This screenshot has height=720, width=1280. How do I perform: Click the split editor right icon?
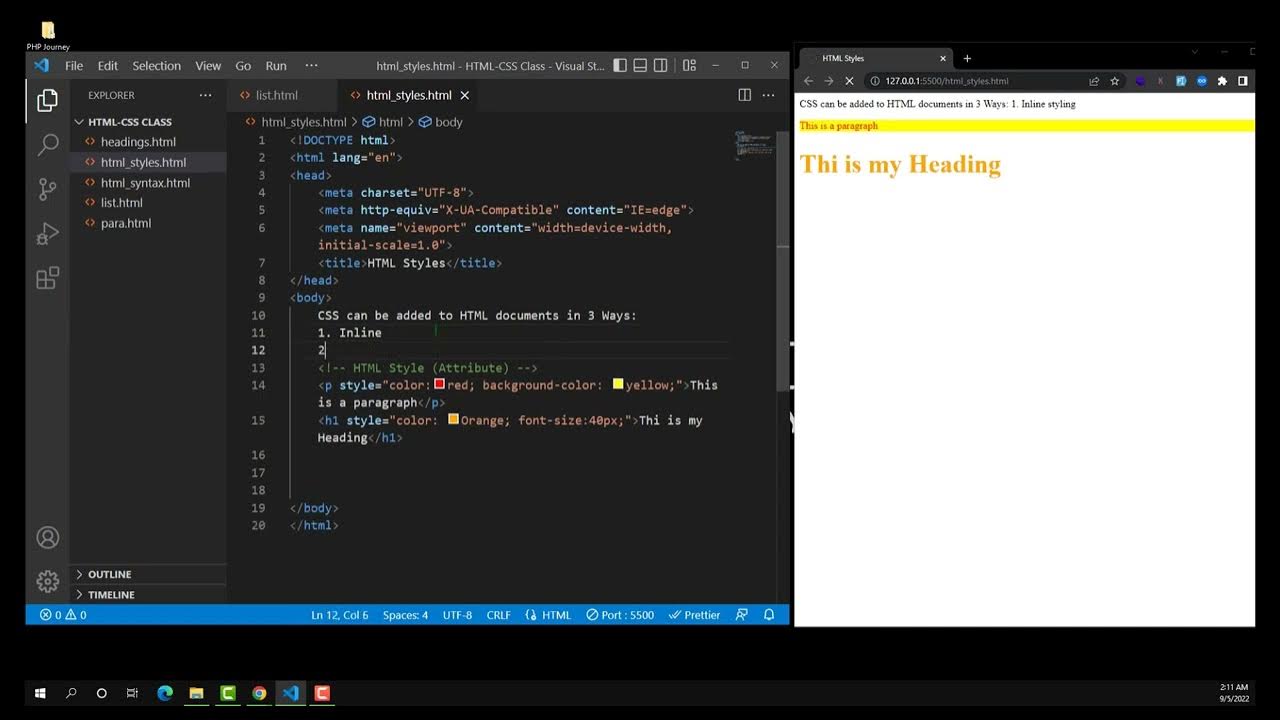pos(744,95)
